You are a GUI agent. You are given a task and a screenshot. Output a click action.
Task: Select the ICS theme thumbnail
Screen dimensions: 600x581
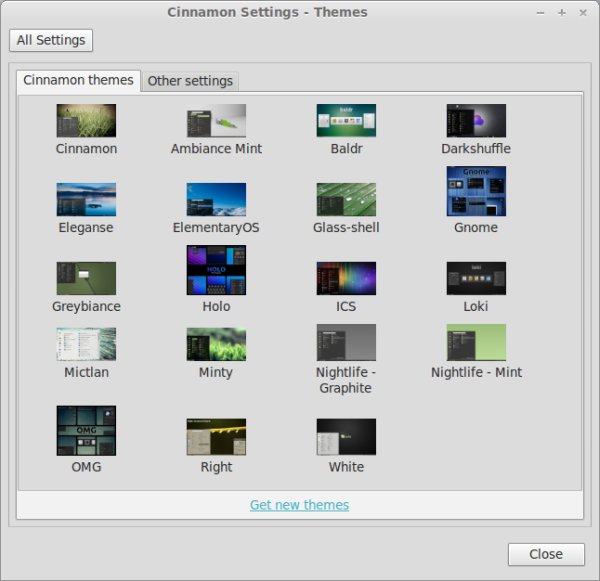346,278
